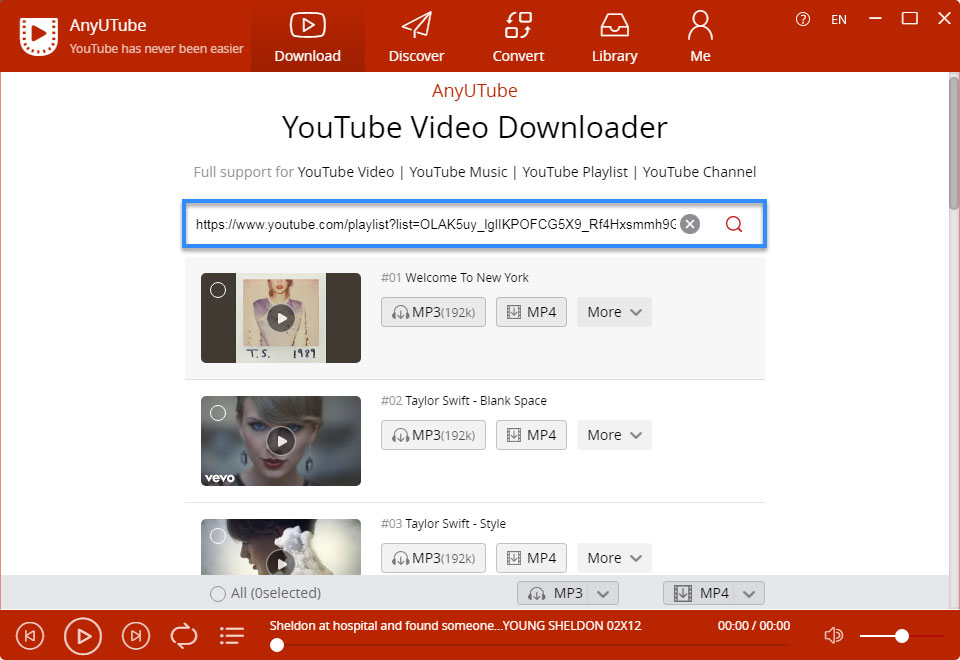Open the playlist queue icon
Screen dimensions: 960x660
[232, 636]
